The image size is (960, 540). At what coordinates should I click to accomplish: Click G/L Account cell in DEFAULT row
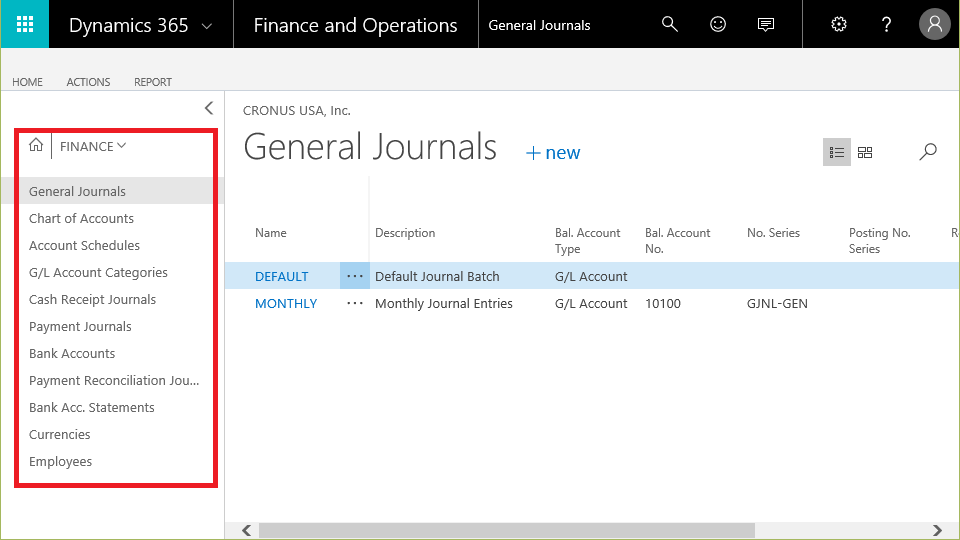(x=591, y=276)
